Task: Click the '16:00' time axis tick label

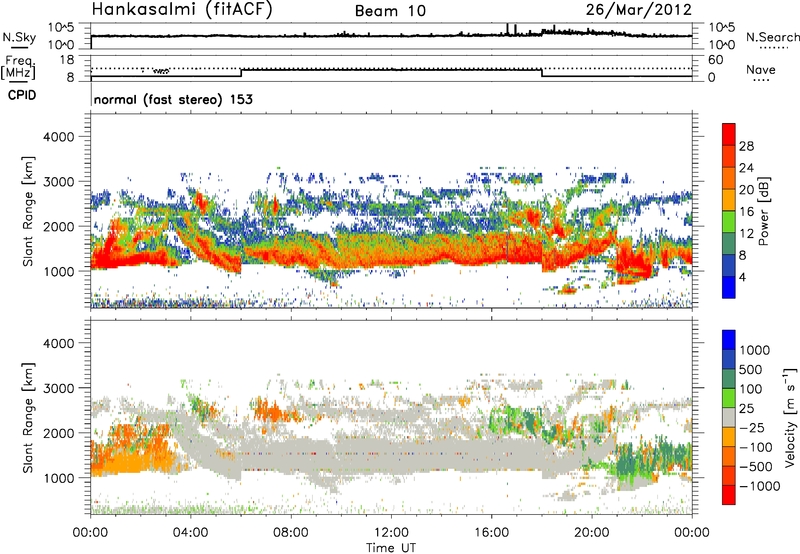Action: click(x=492, y=533)
